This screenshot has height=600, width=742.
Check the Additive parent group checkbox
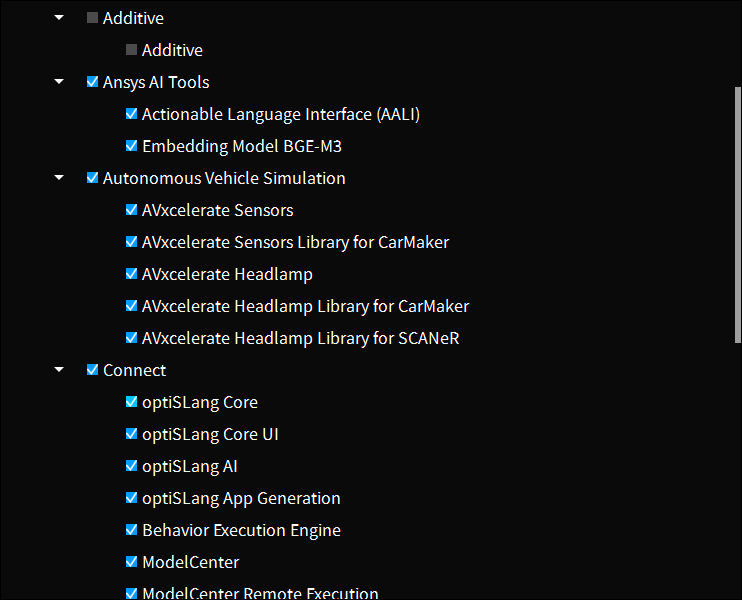92,18
